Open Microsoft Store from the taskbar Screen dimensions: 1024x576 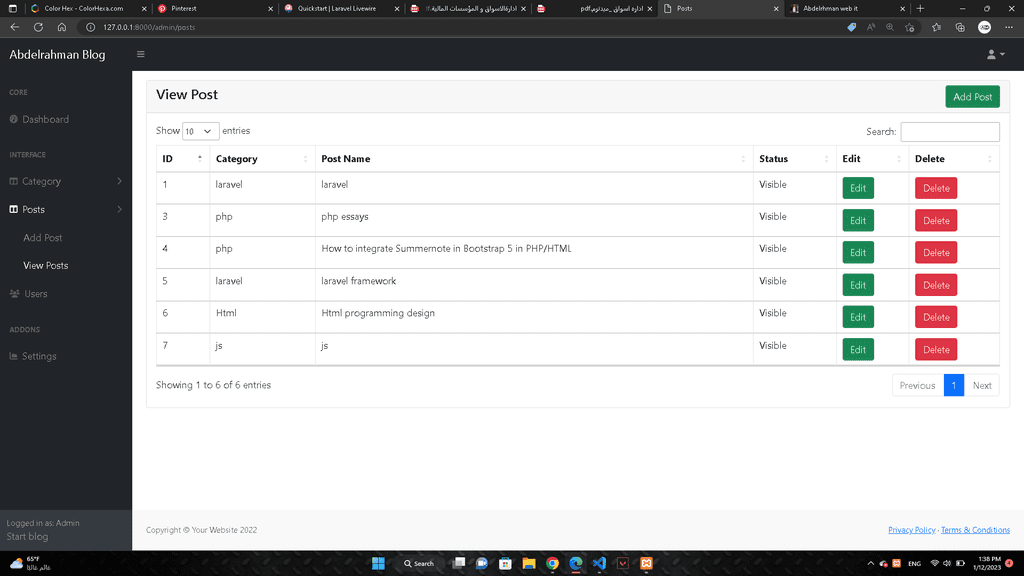coord(505,564)
